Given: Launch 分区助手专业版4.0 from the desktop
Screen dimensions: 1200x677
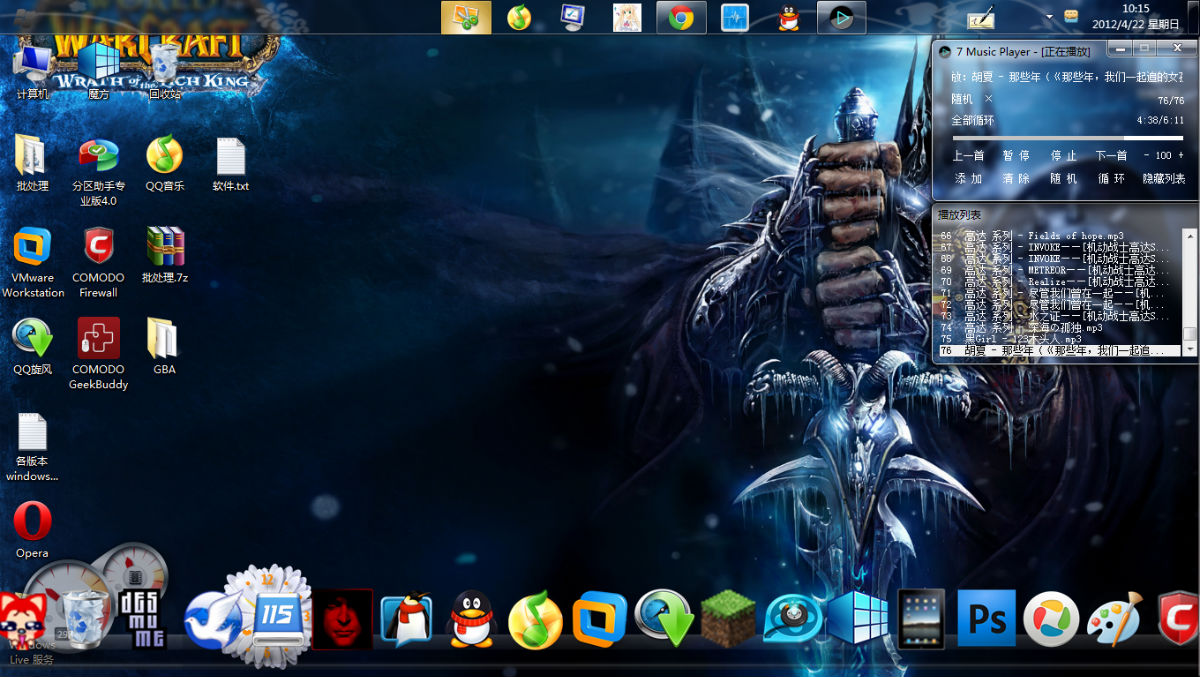Looking at the screenshot, I should click(x=98, y=171).
